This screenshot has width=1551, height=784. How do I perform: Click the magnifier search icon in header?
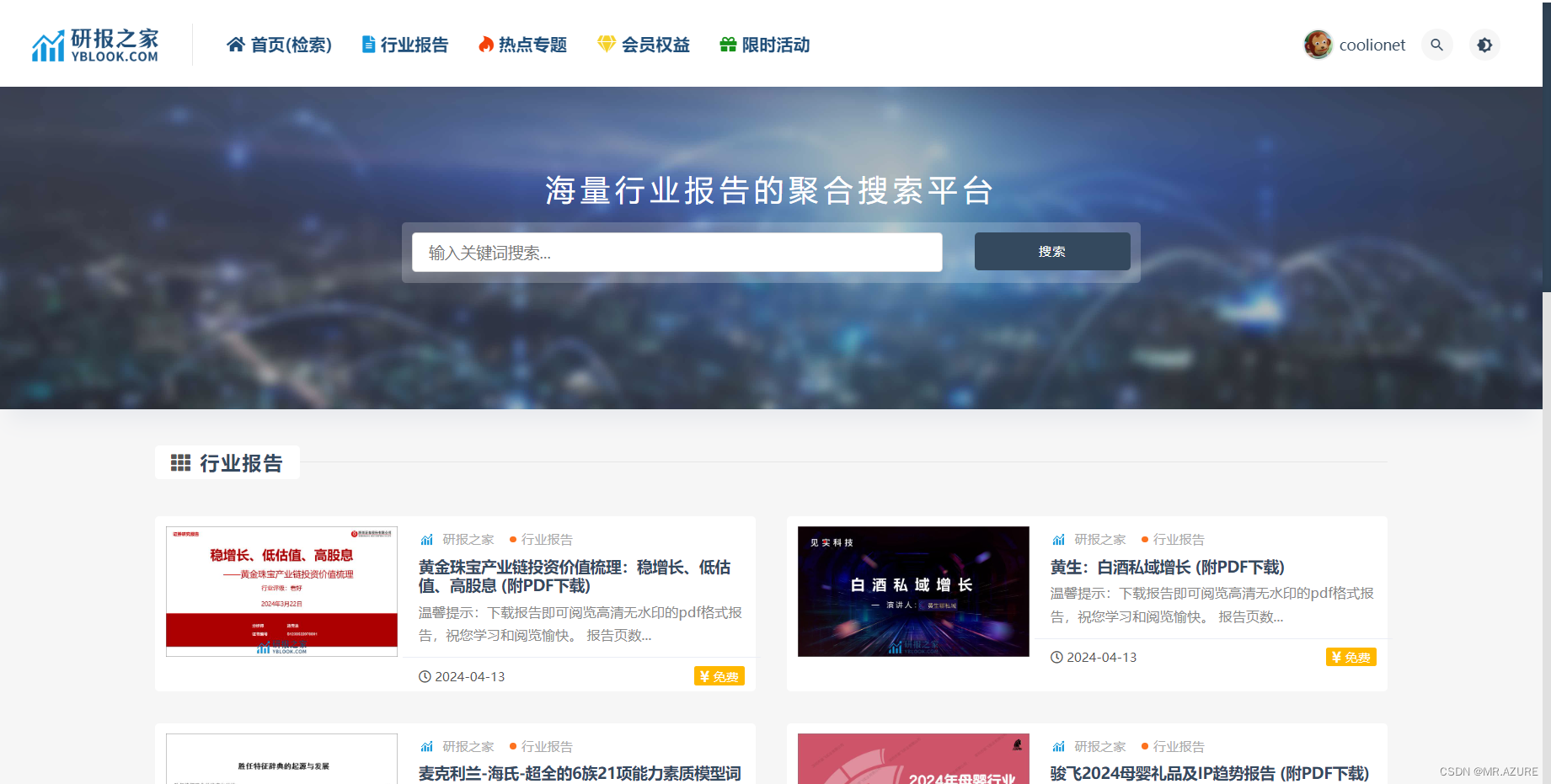pos(1437,45)
